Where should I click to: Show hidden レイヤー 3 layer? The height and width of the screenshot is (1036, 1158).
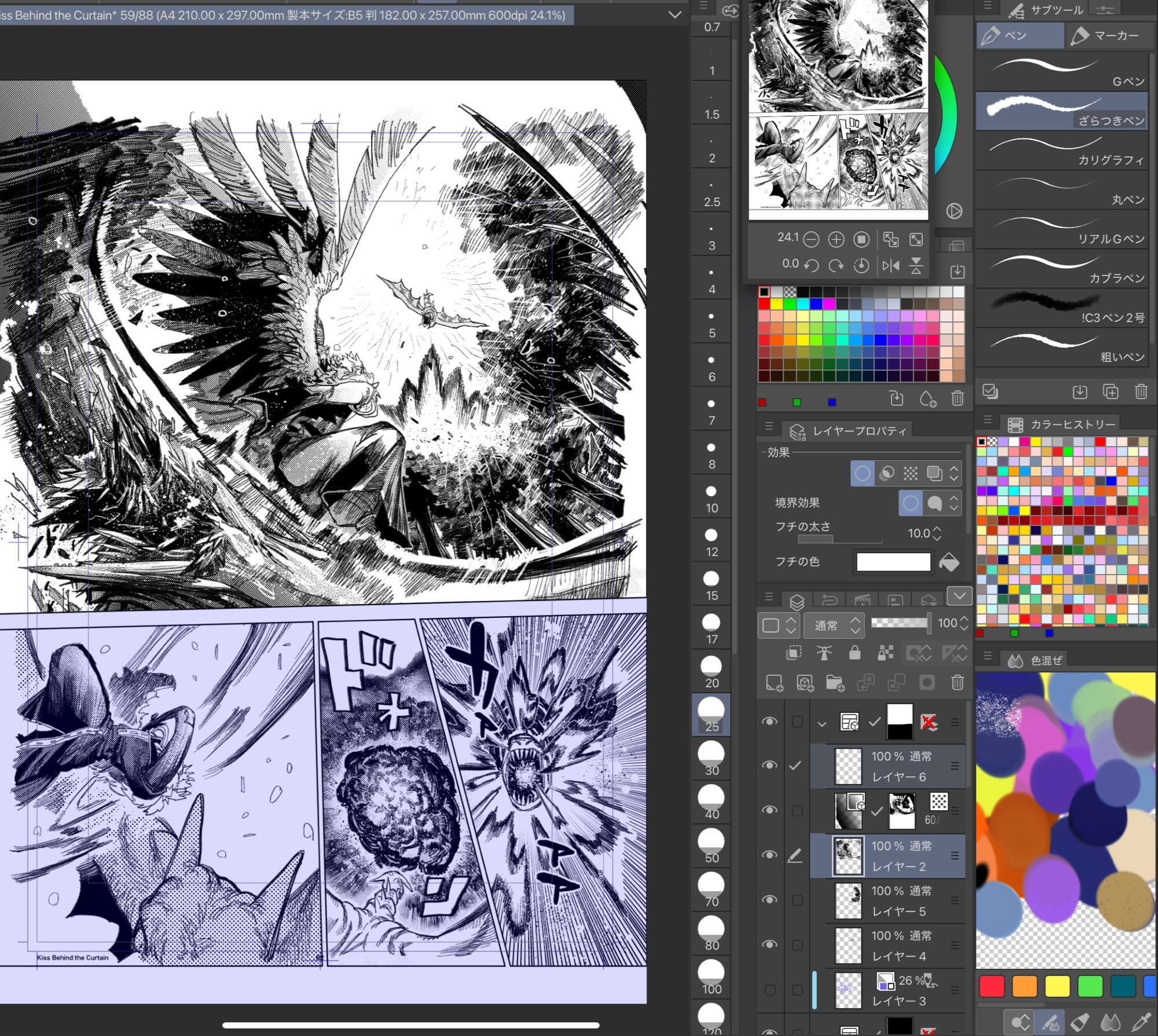click(769, 990)
